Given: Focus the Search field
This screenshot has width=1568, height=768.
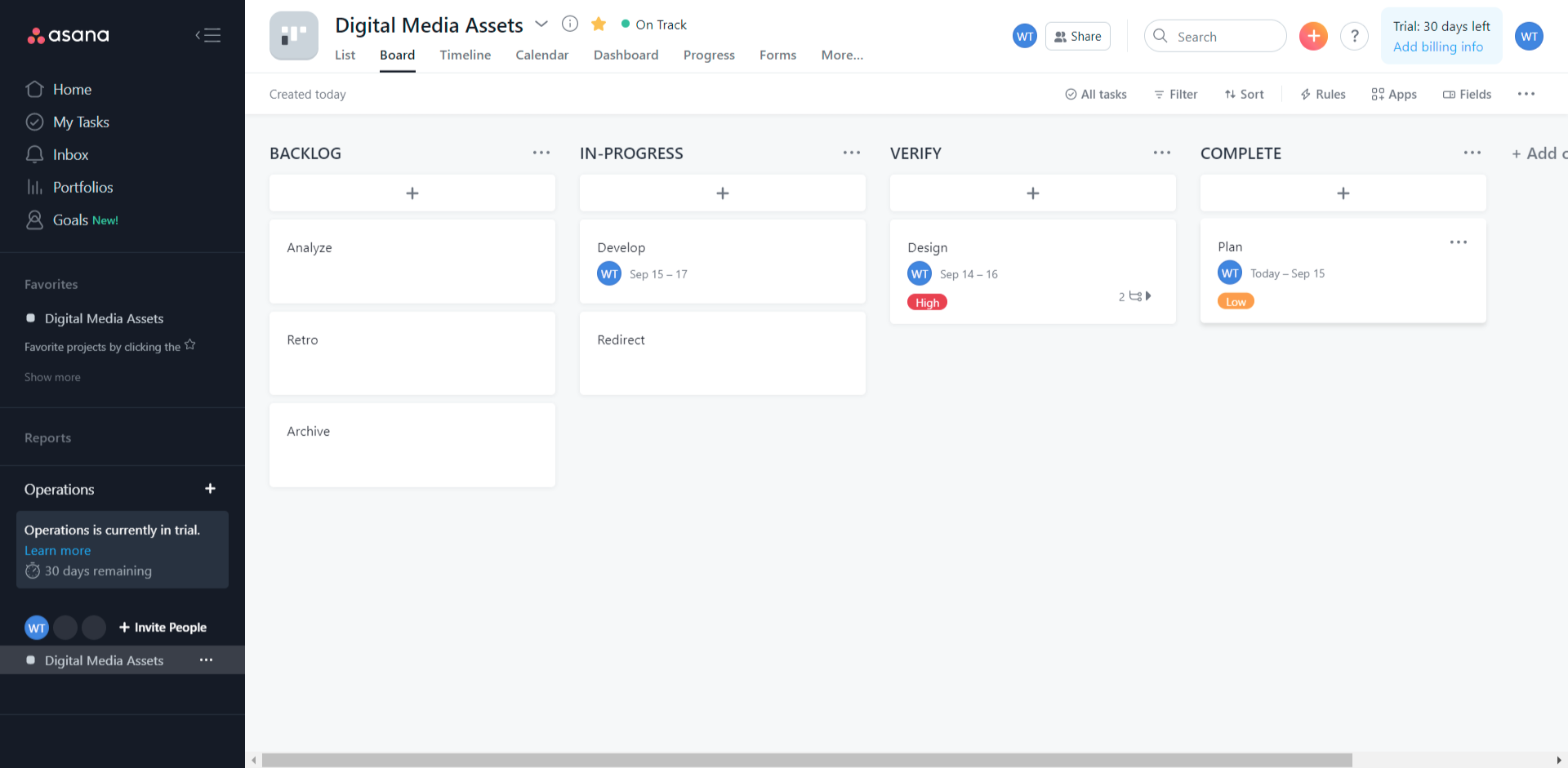Looking at the screenshot, I should pos(1215,36).
